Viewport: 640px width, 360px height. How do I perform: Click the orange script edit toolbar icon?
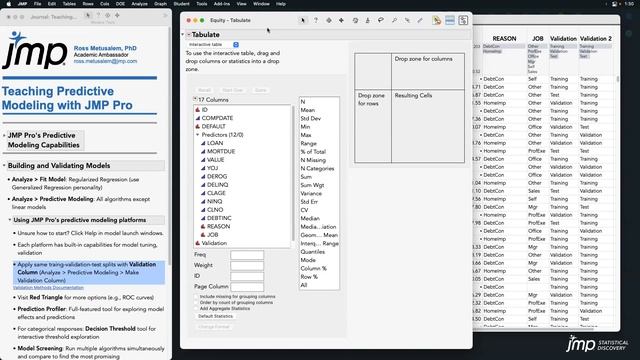pos(437,20)
